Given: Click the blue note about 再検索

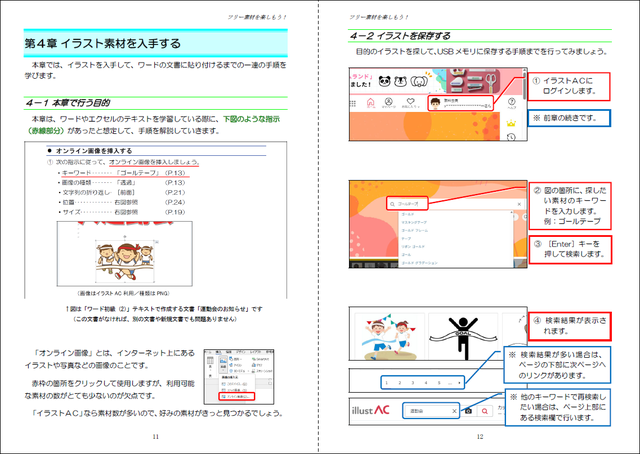Looking at the screenshot, I should pos(558,407).
